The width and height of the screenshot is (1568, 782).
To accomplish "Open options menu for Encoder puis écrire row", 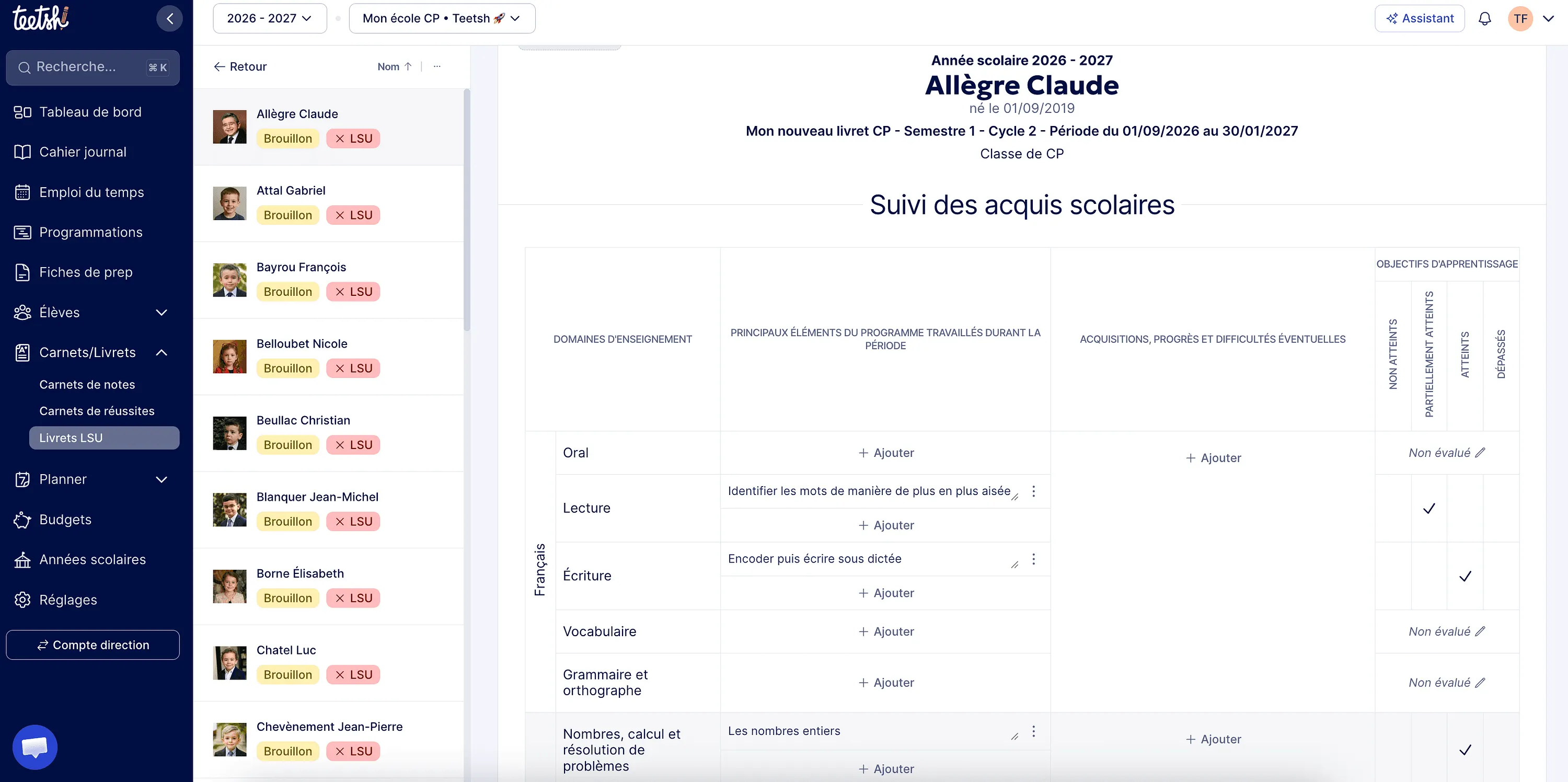I will [x=1033, y=559].
